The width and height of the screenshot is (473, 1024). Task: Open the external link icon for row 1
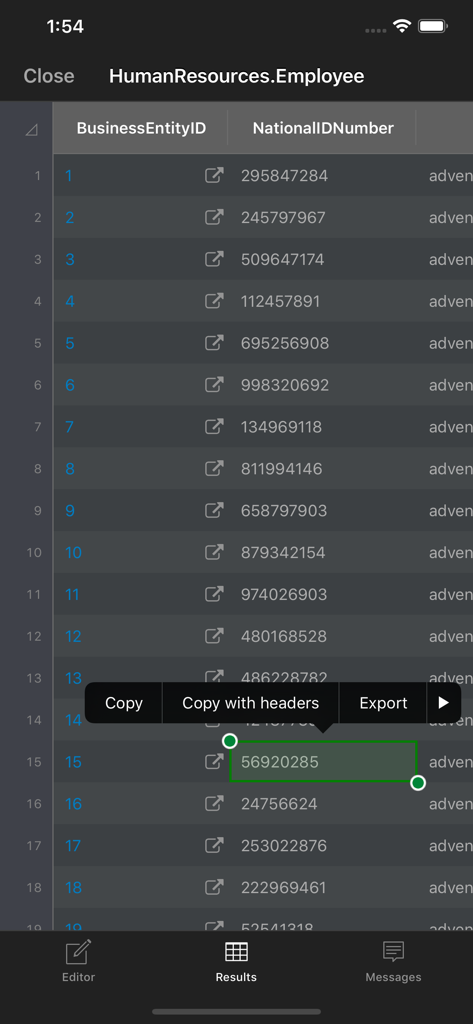click(x=214, y=175)
